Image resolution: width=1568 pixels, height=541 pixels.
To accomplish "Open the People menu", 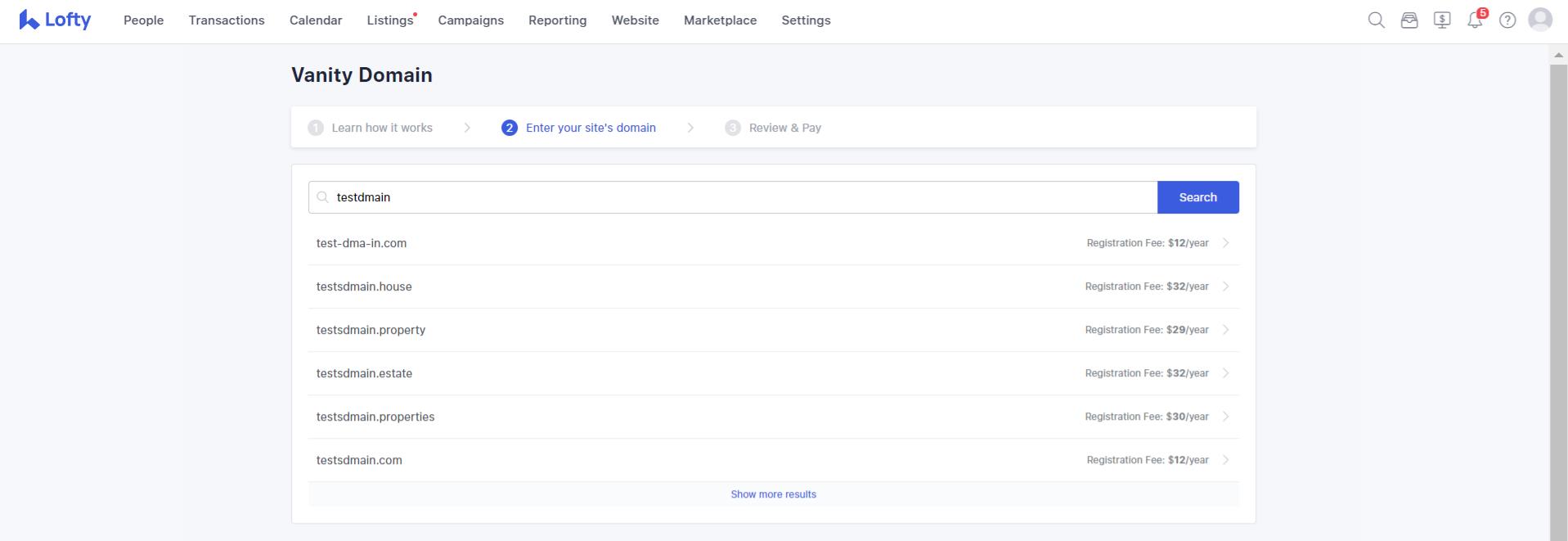I will pos(144,20).
